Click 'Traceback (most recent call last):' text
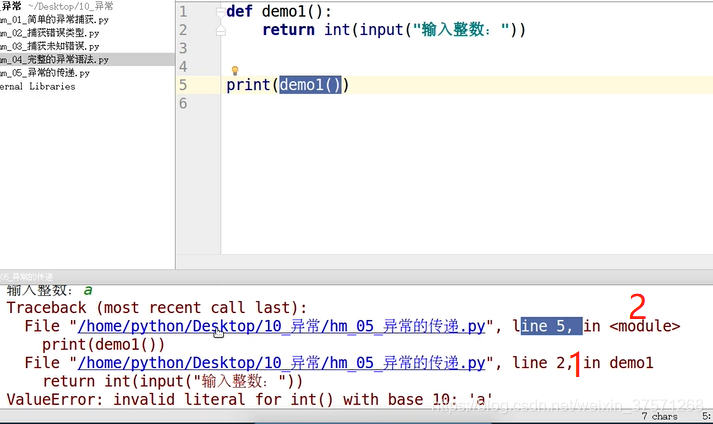713x424 pixels. 157,308
